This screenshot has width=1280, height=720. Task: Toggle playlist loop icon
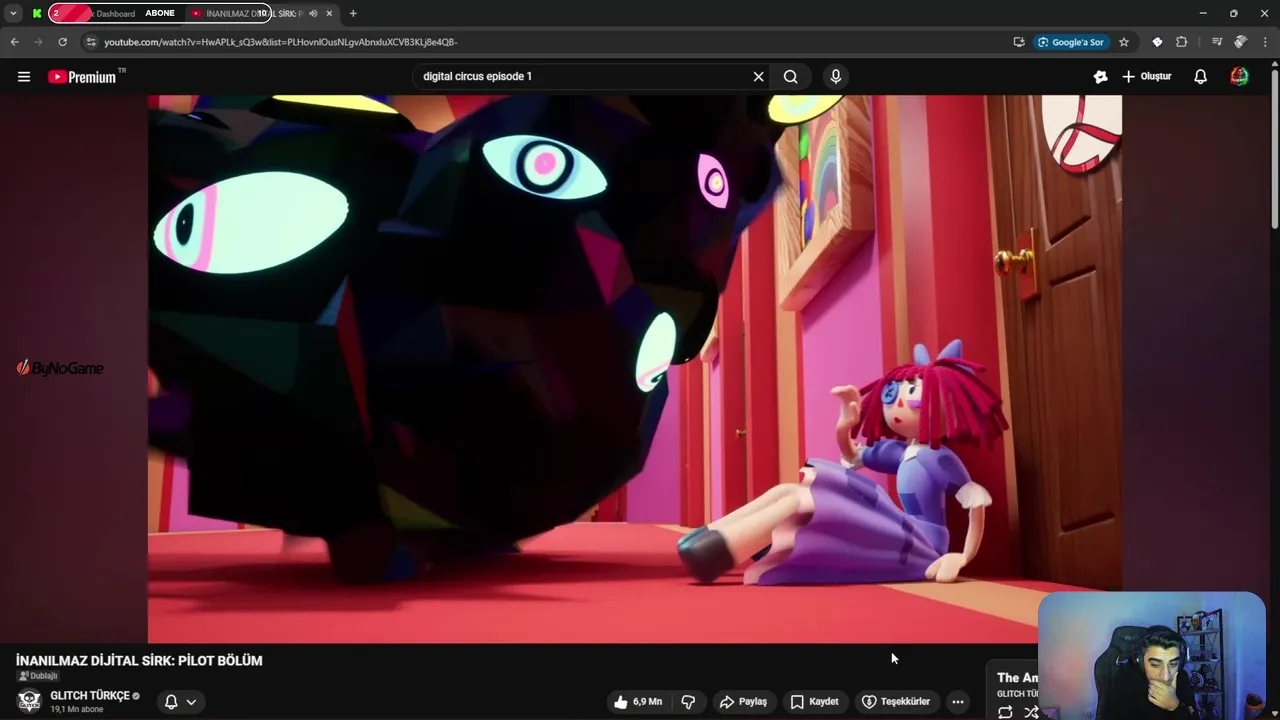click(1005, 712)
